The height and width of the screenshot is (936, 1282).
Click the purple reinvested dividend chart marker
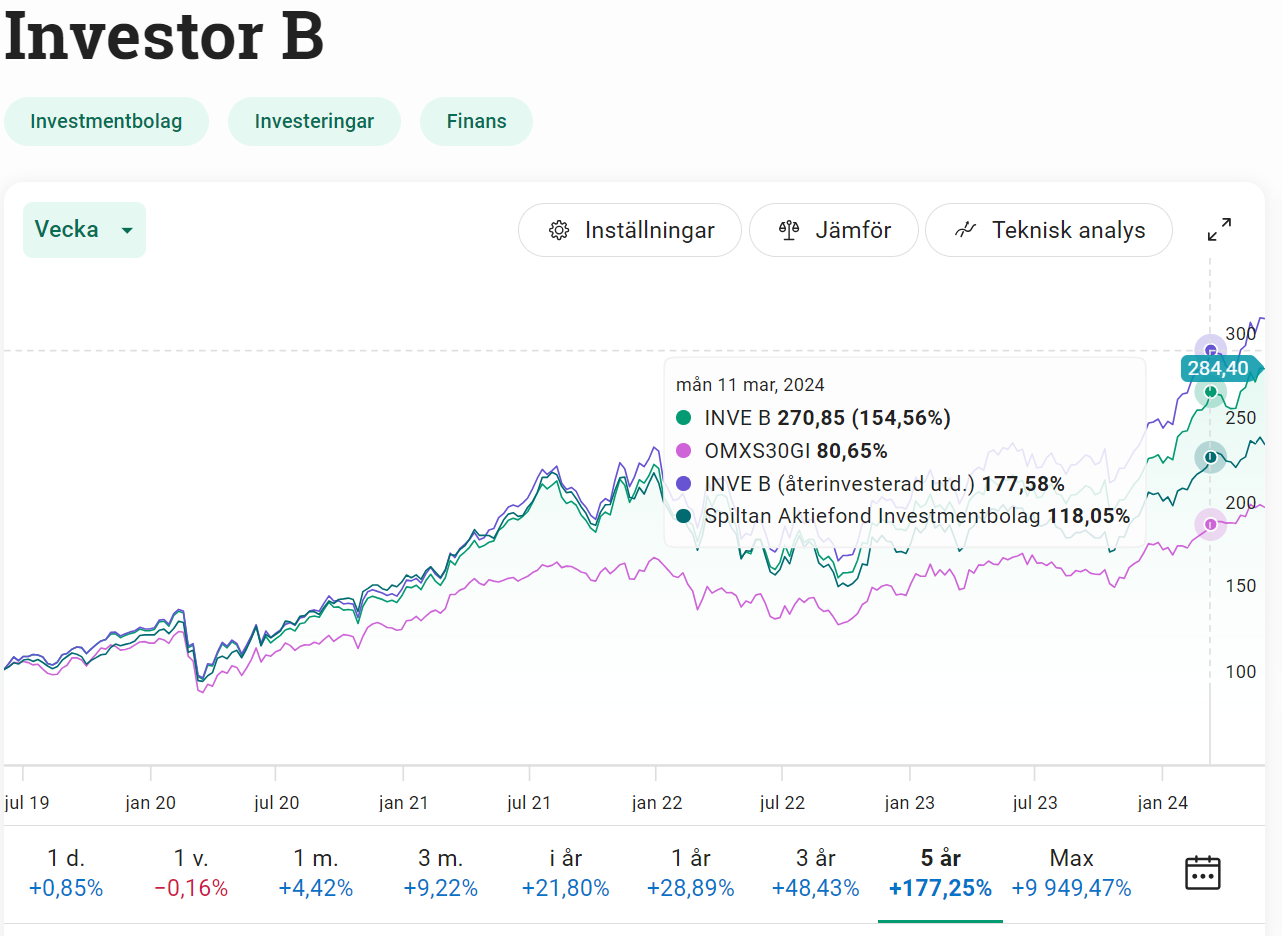pos(1211,350)
